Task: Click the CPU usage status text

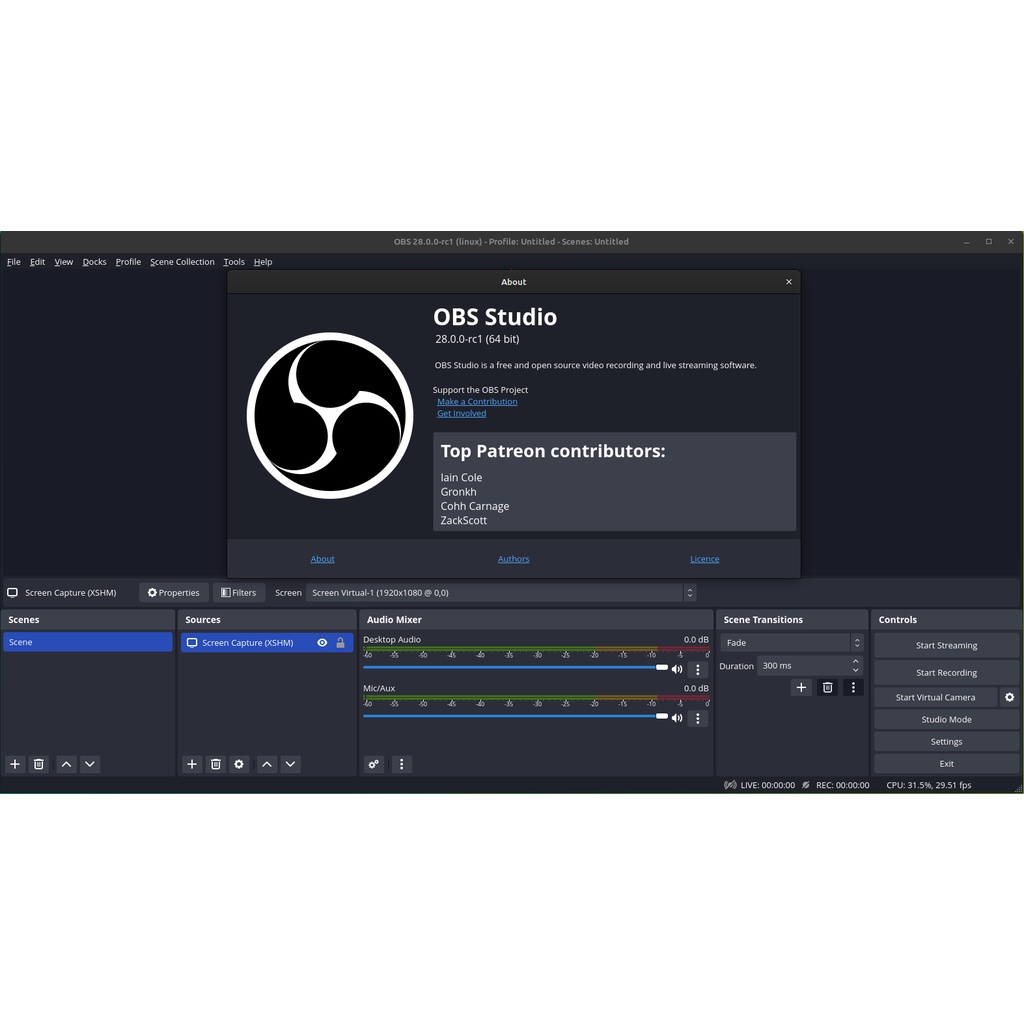Action: [x=928, y=785]
